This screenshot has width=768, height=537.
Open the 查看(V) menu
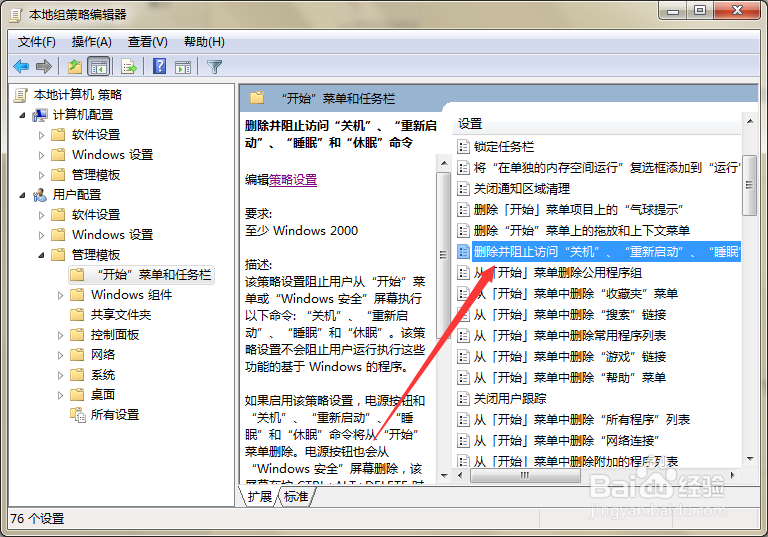pos(147,42)
